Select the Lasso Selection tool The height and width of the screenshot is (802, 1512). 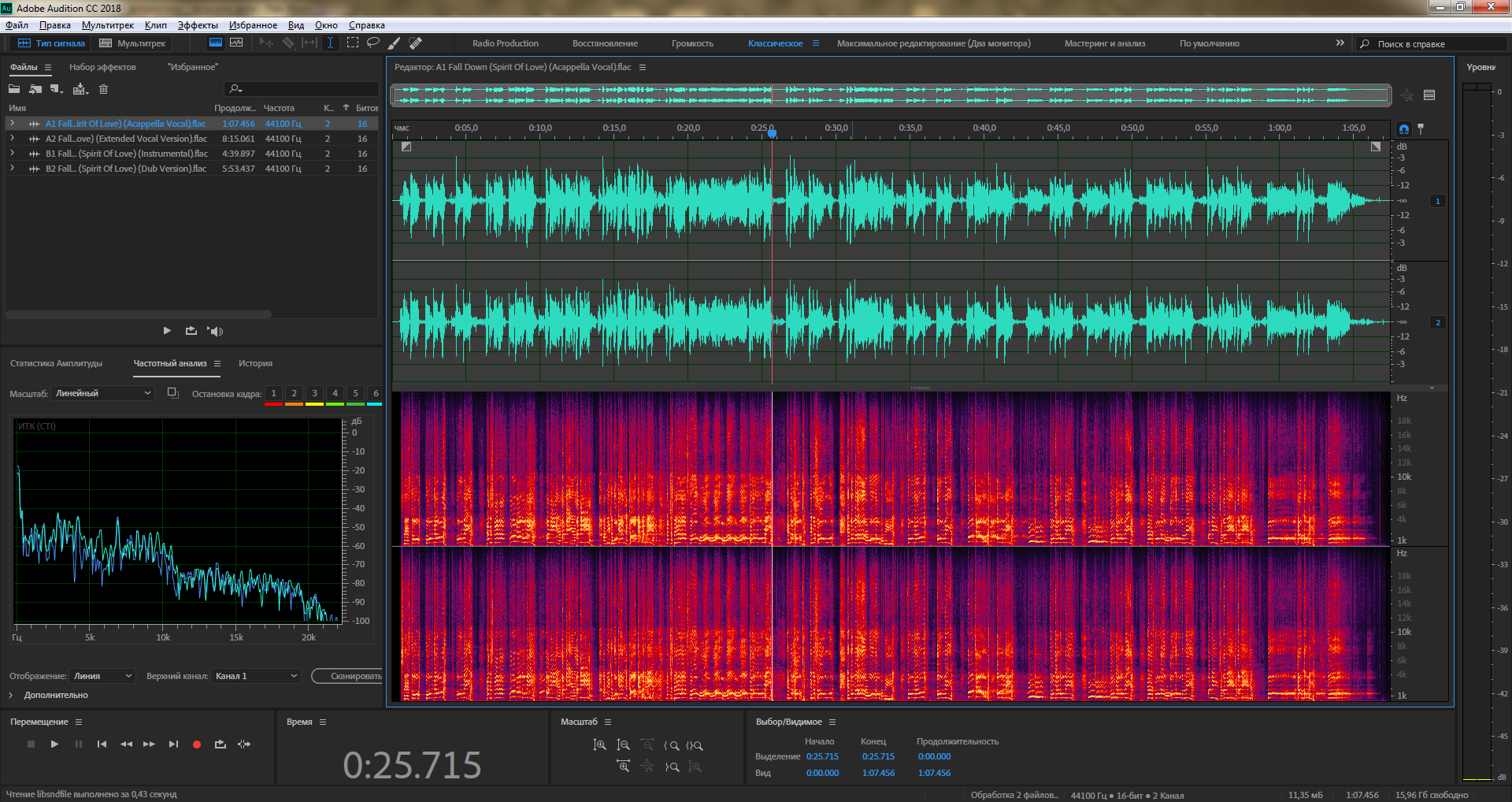(x=373, y=43)
